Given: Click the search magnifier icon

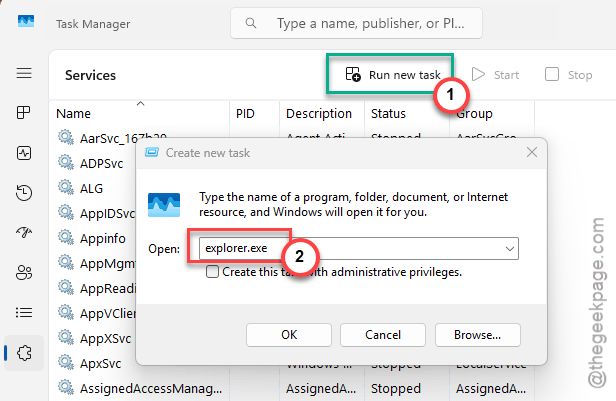Looking at the screenshot, I should pyautogui.click(x=251, y=24).
